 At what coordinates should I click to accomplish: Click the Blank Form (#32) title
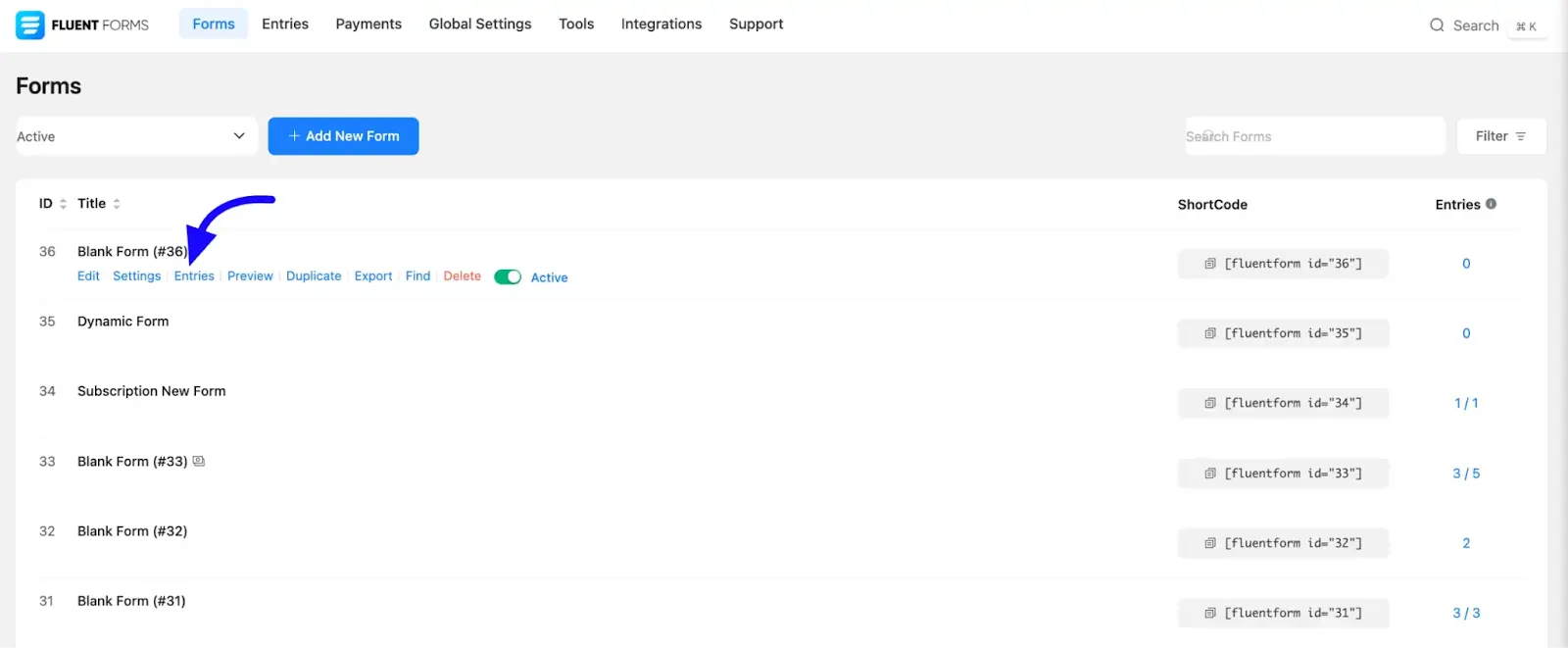pos(132,531)
